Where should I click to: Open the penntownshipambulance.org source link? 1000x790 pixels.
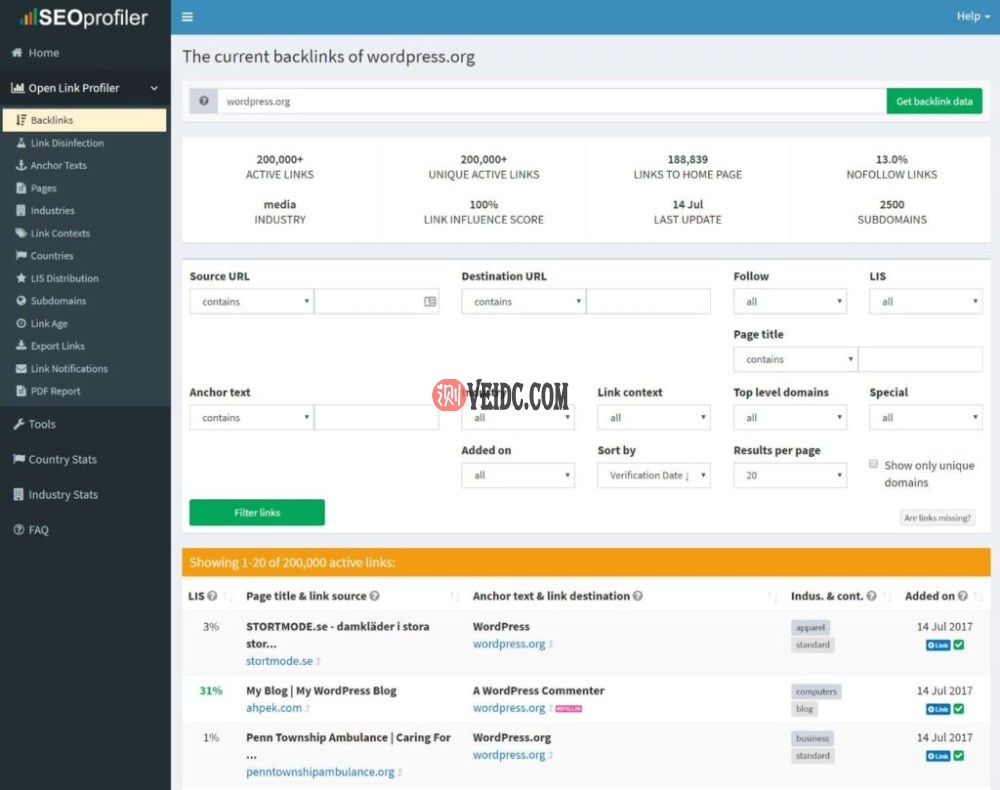[320, 772]
